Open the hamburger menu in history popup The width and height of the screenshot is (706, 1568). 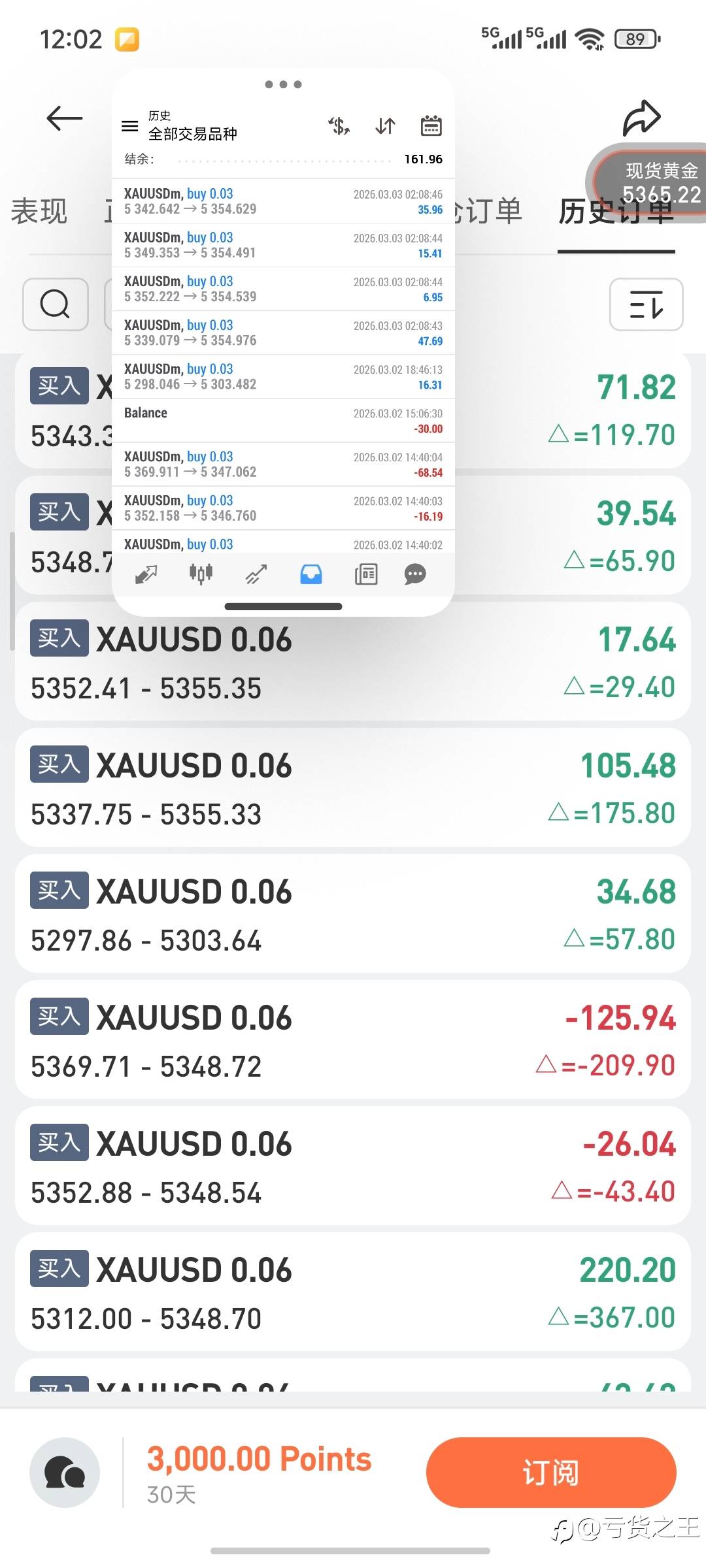pos(130,126)
